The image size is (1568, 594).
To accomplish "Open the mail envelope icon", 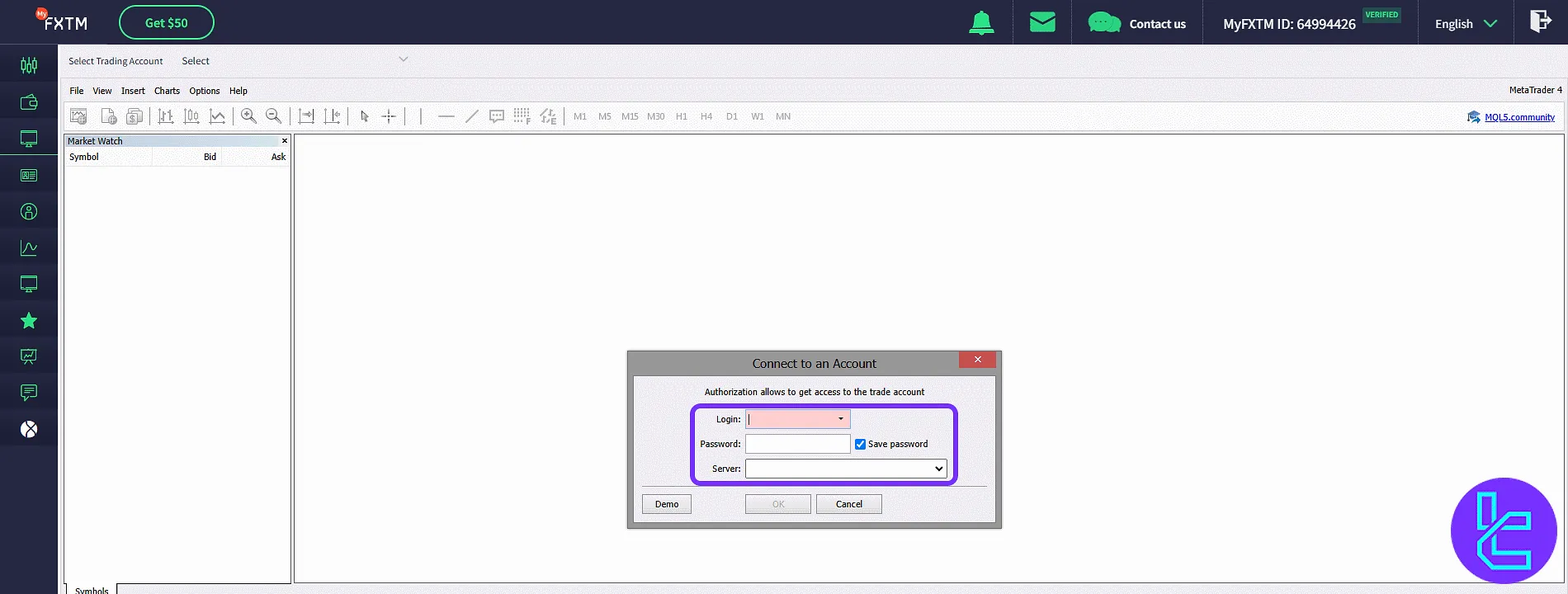I will (1042, 22).
